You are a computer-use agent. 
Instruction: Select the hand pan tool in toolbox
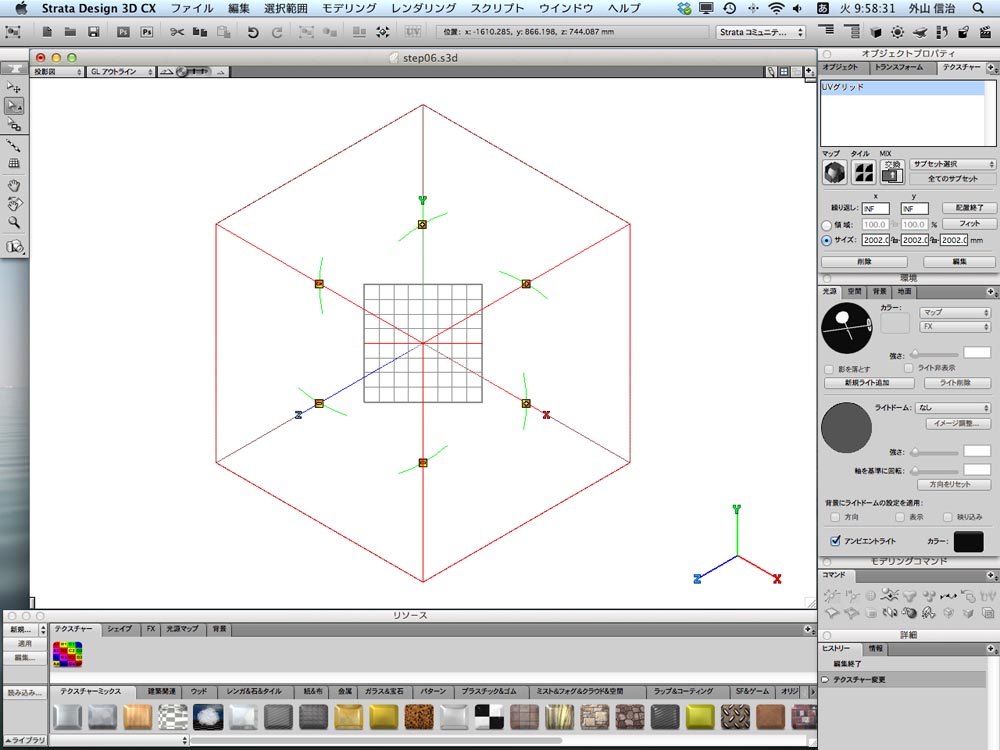[x=14, y=186]
